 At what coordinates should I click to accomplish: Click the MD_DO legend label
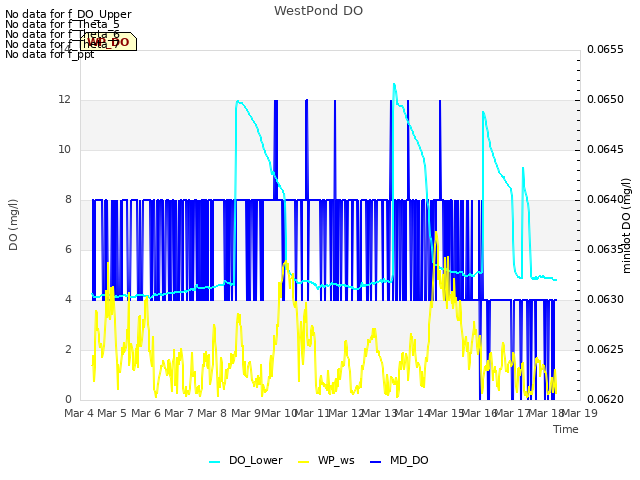409,460
